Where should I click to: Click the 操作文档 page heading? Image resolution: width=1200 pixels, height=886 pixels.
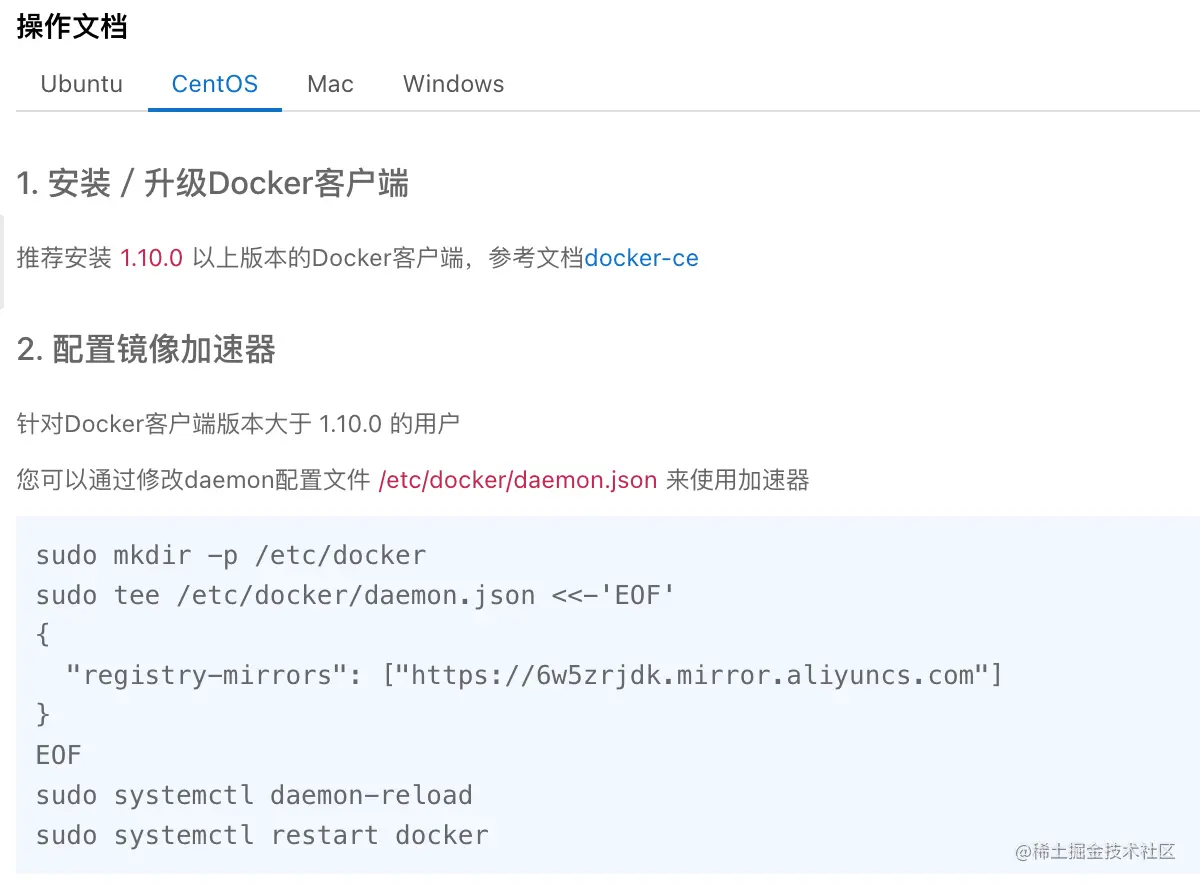72,27
